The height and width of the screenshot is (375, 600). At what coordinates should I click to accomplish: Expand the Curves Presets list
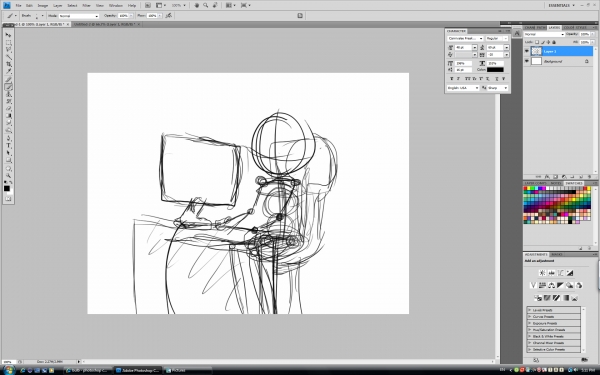coord(554,316)
